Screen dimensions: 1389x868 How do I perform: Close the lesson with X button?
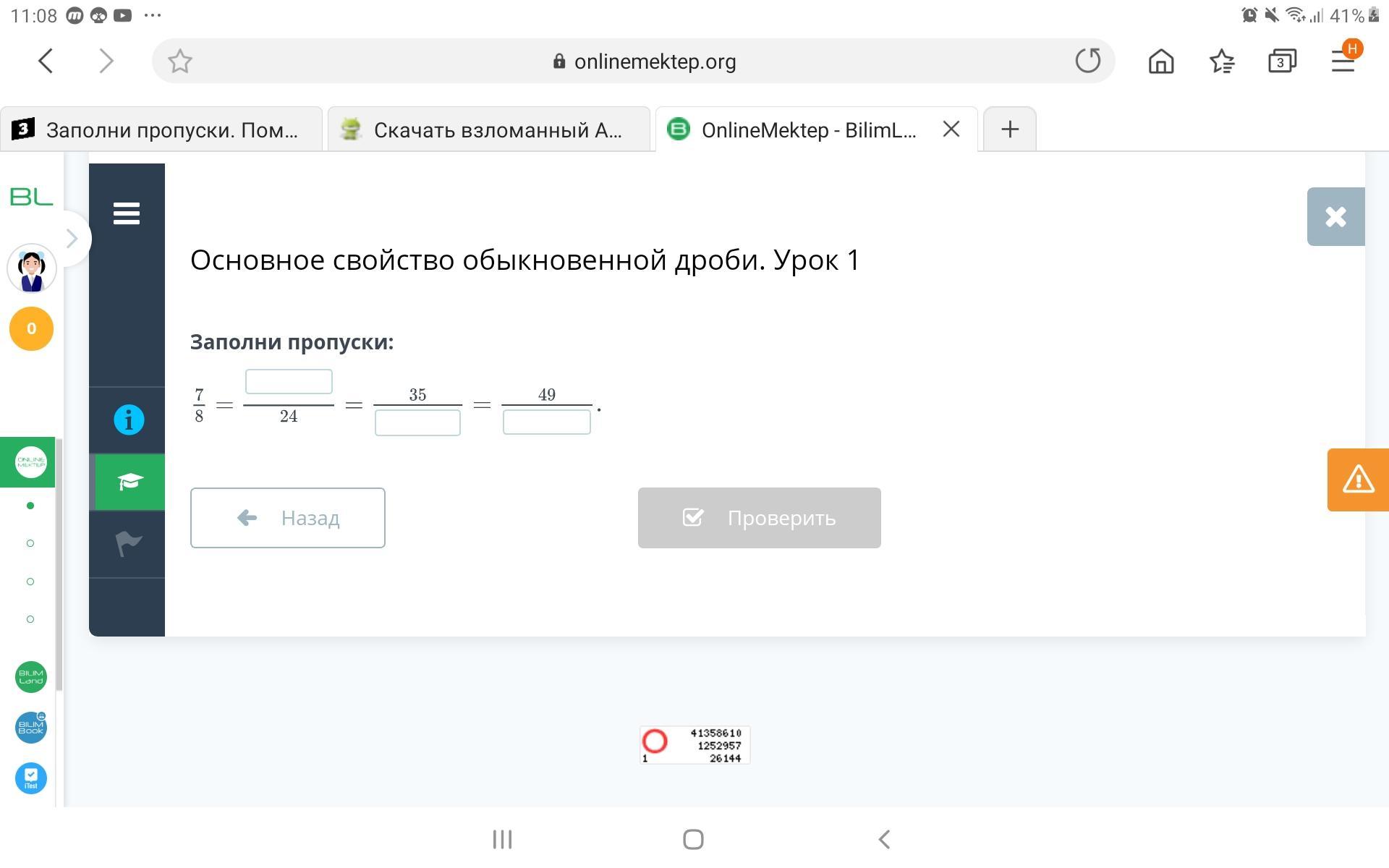1335,217
